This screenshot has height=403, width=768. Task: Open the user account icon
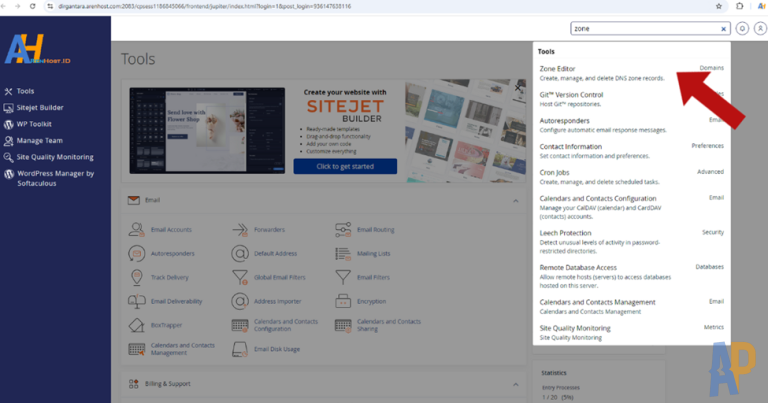coord(760,29)
